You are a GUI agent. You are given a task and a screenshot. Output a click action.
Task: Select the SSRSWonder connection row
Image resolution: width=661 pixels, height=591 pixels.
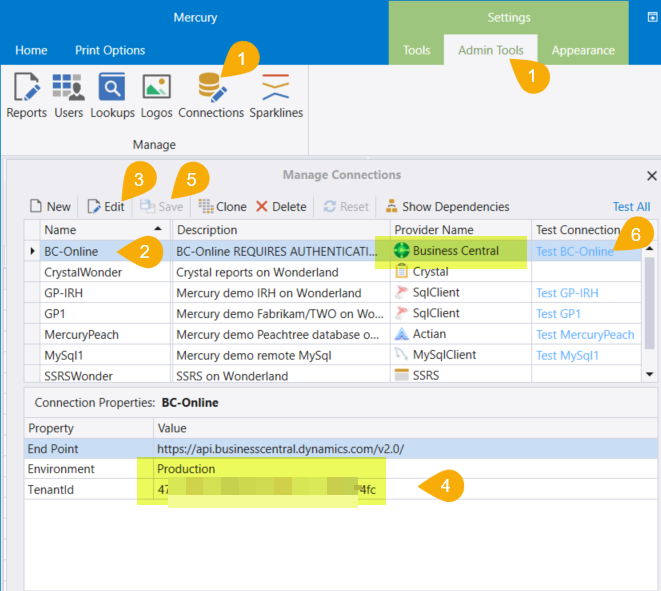click(333, 375)
